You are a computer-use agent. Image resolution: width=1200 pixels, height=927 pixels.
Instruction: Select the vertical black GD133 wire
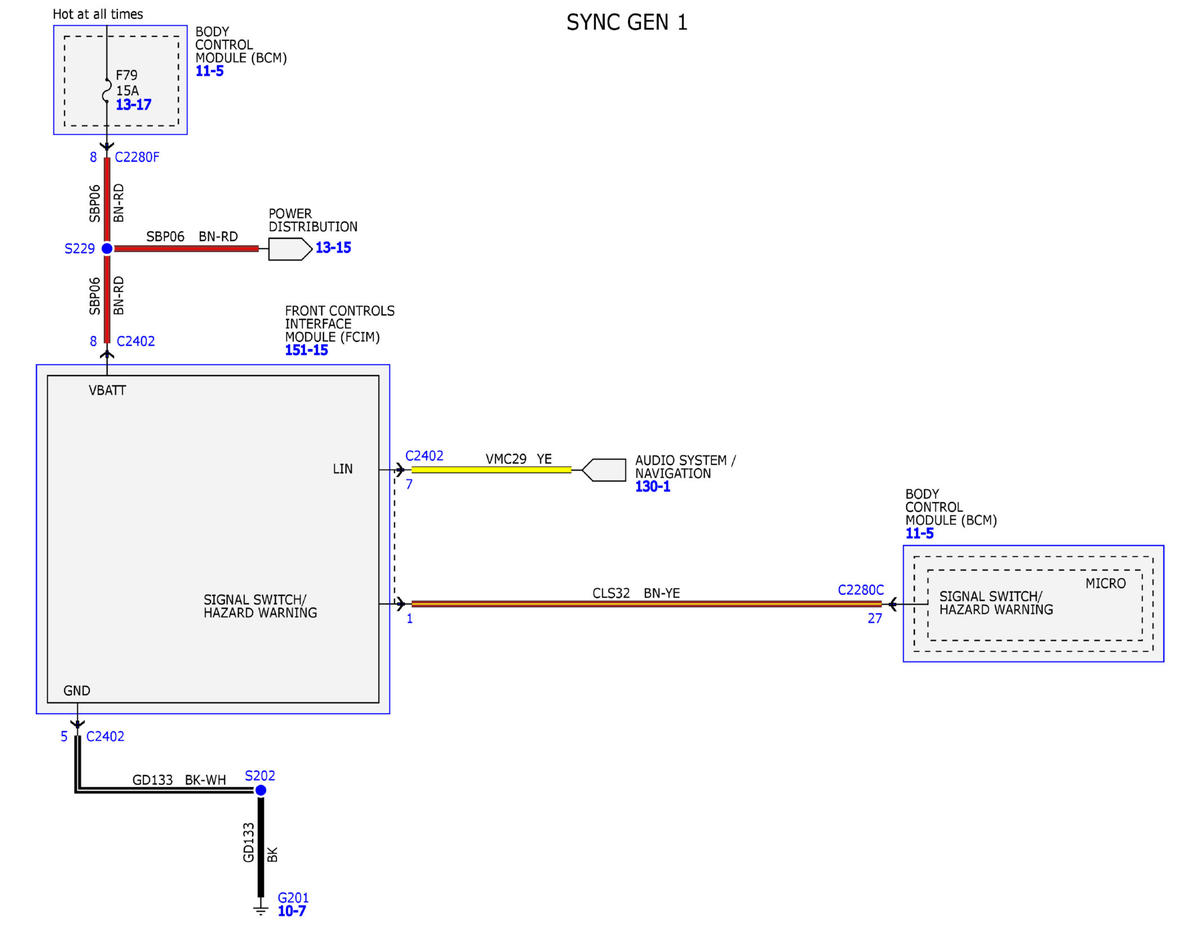click(x=260, y=847)
